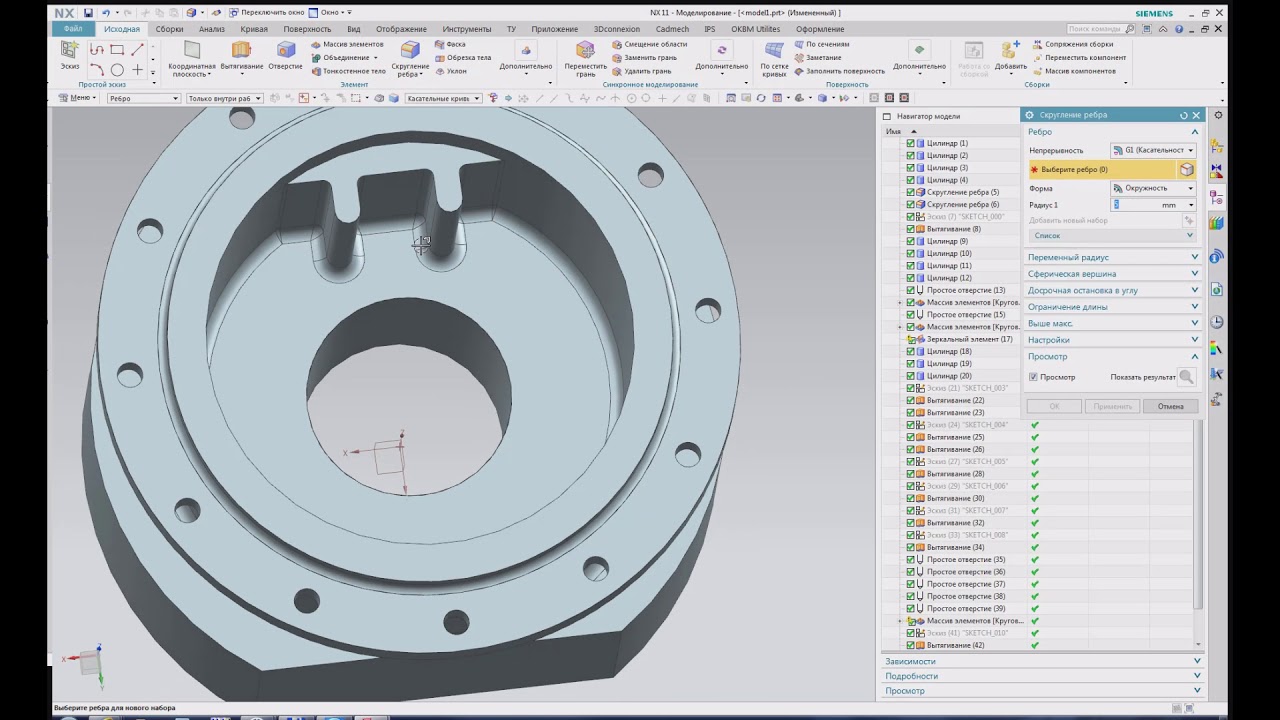Click the Обрезка тела (Trim Body) tool
This screenshot has height=720, width=1280.
point(462,58)
